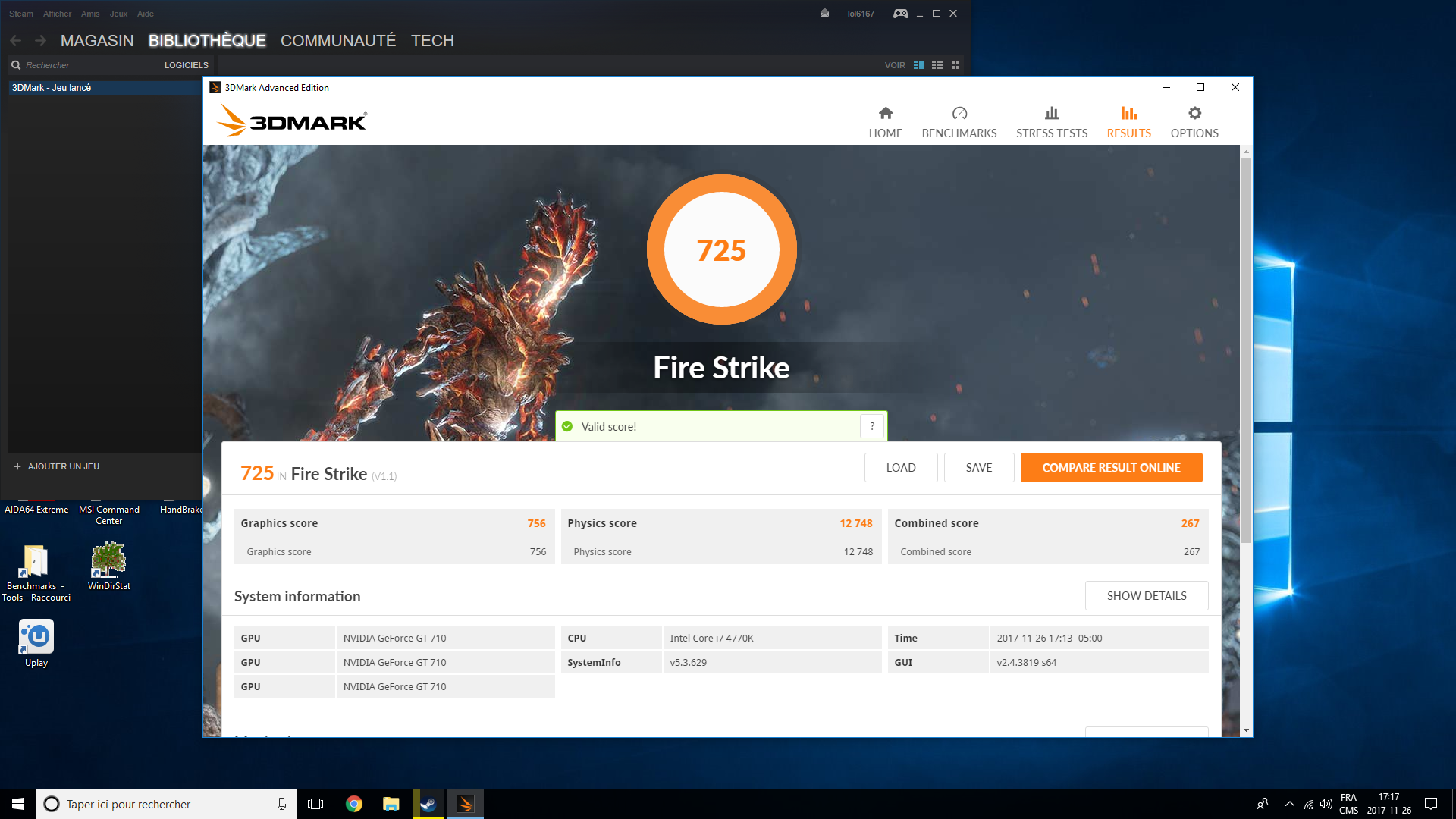Click Show Details for System information
Viewport: 1456px width, 819px height.
tap(1147, 595)
